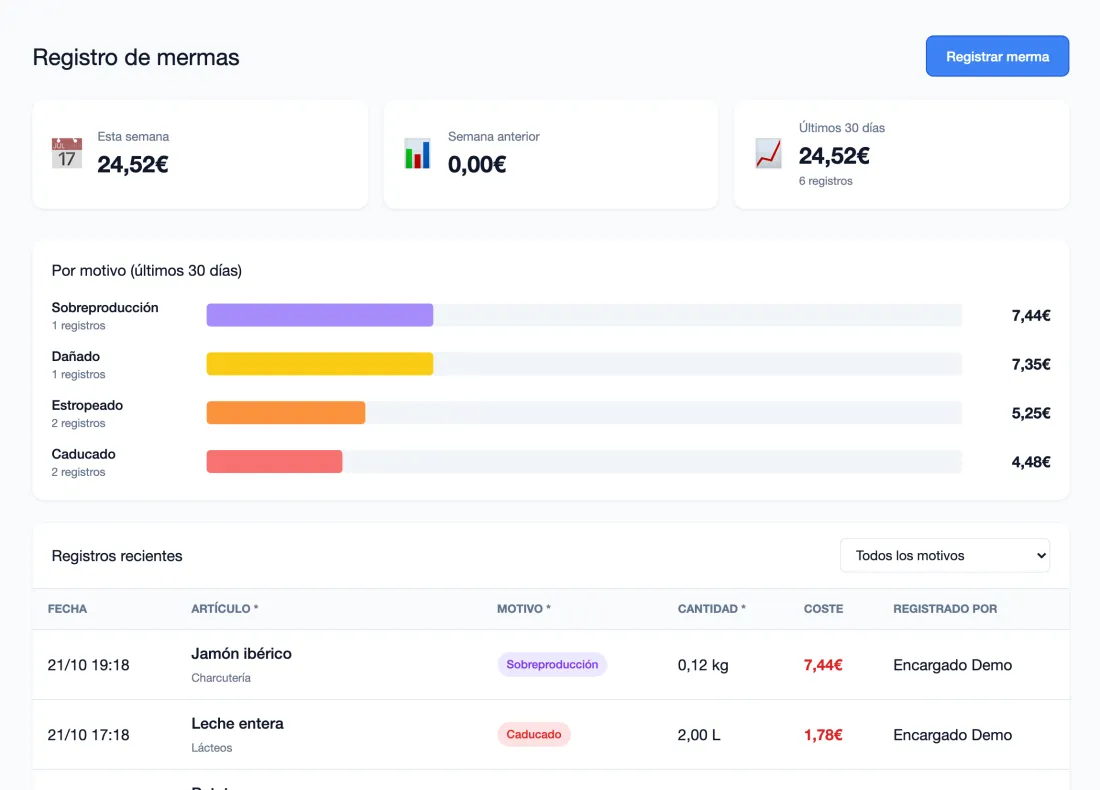Click Encargado Demo in the Leche entera row
The image size is (1100, 790).
click(x=953, y=735)
